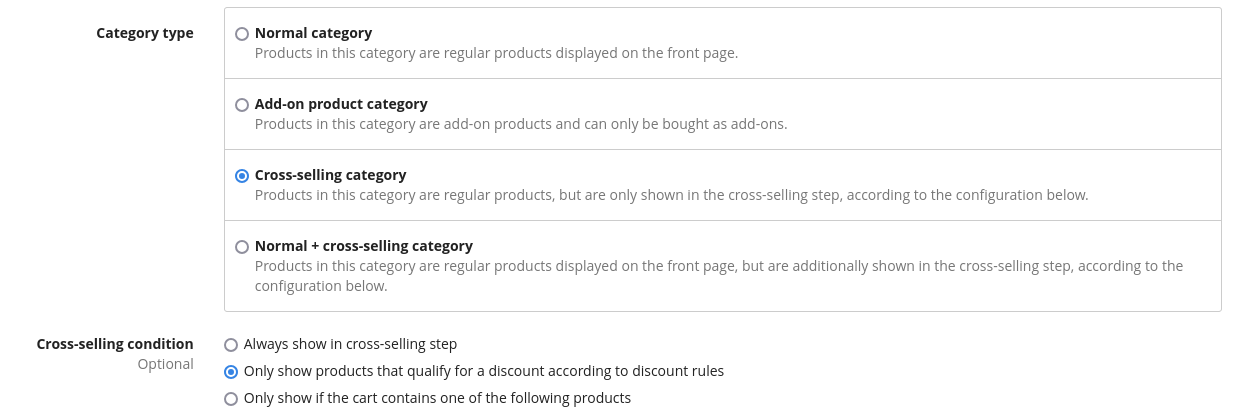Click the bold 'Add-on product category' title text

[x=341, y=104]
